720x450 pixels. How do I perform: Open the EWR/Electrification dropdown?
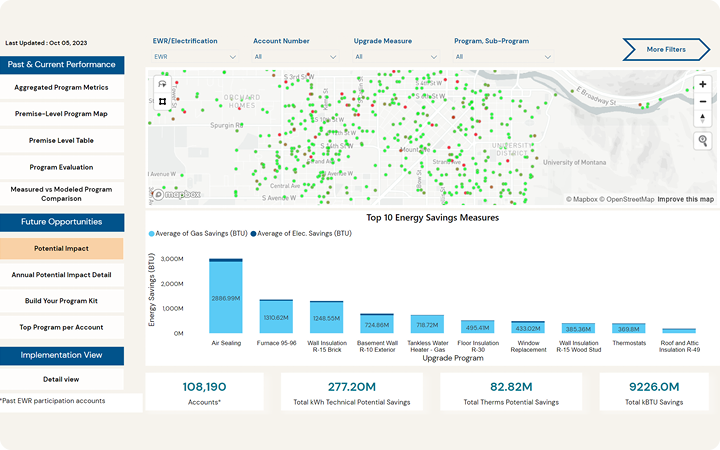[195, 57]
